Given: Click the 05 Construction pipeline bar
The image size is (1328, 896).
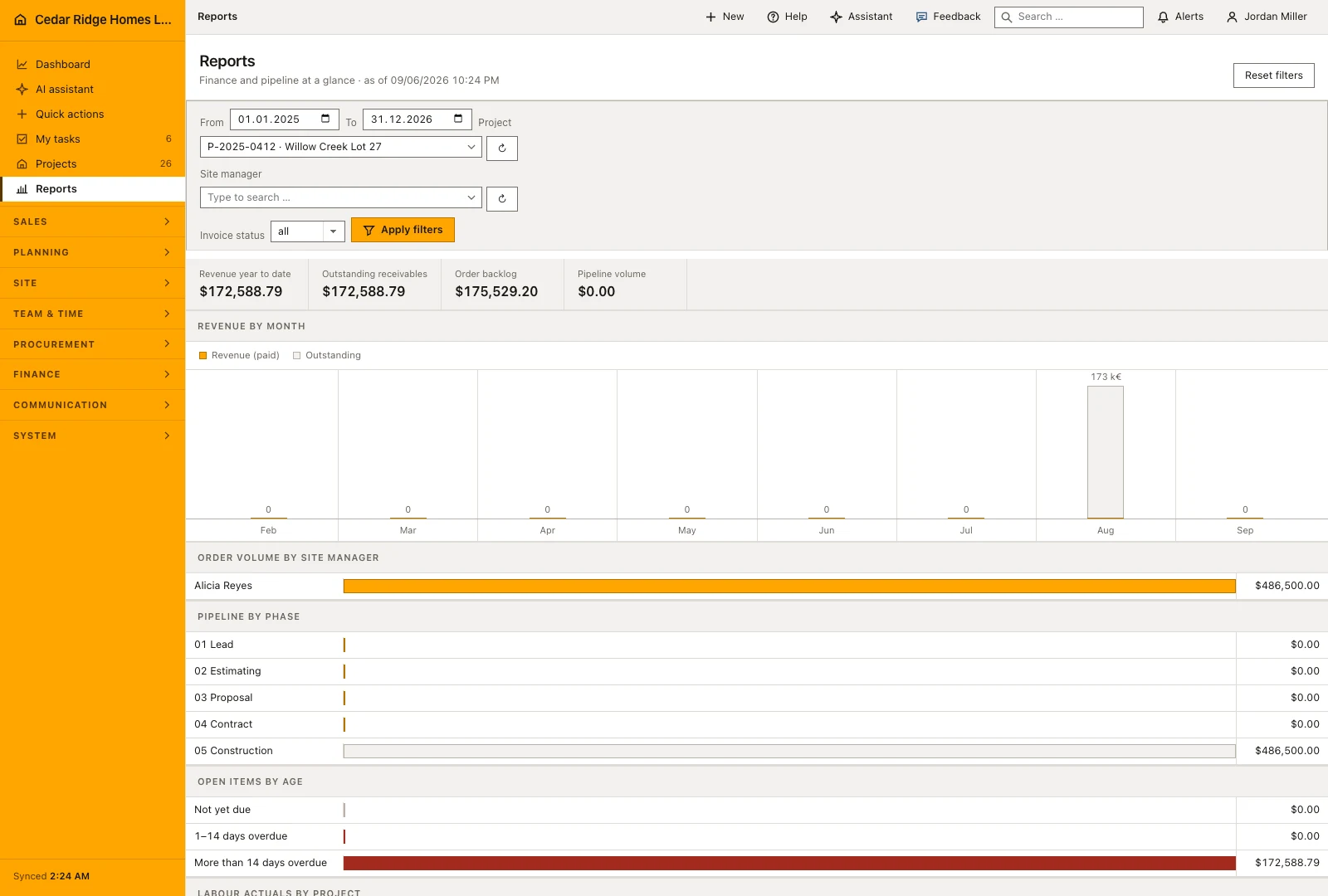Looking at the screenshot, I should (789, 752).
